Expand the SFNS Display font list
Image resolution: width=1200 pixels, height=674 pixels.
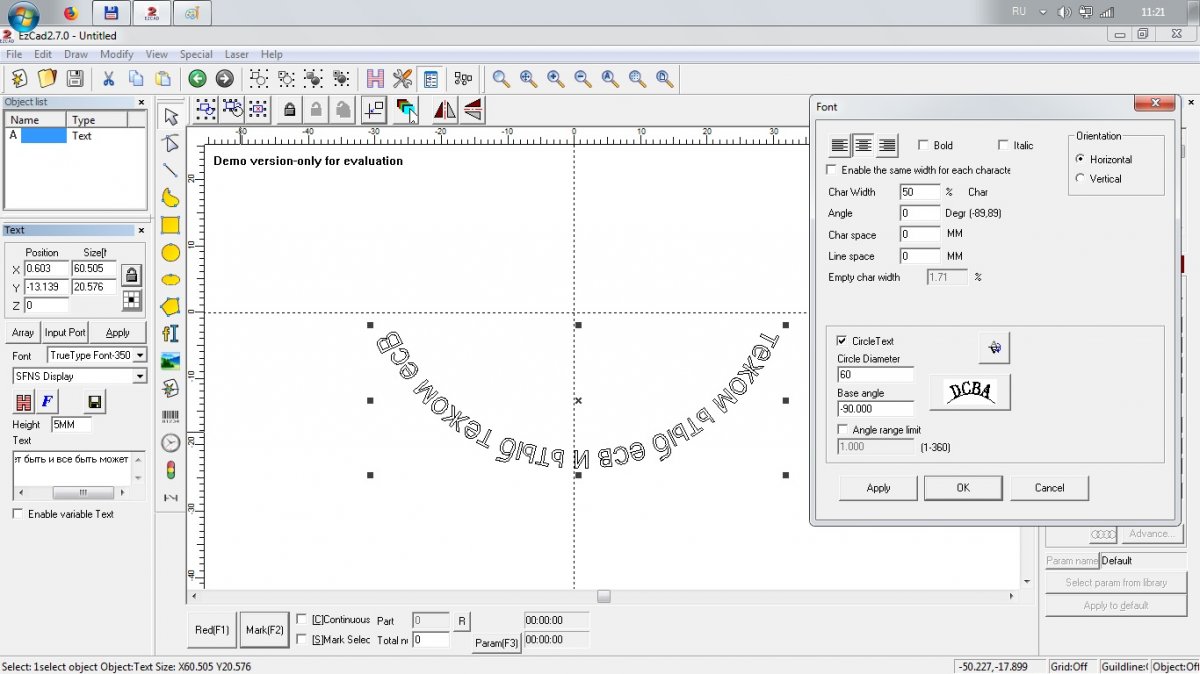coord(140,377)
